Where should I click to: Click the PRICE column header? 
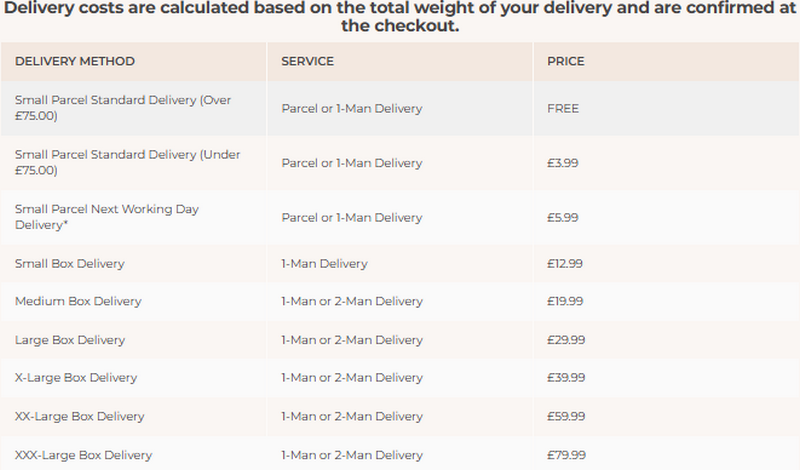tap(566, 62)
